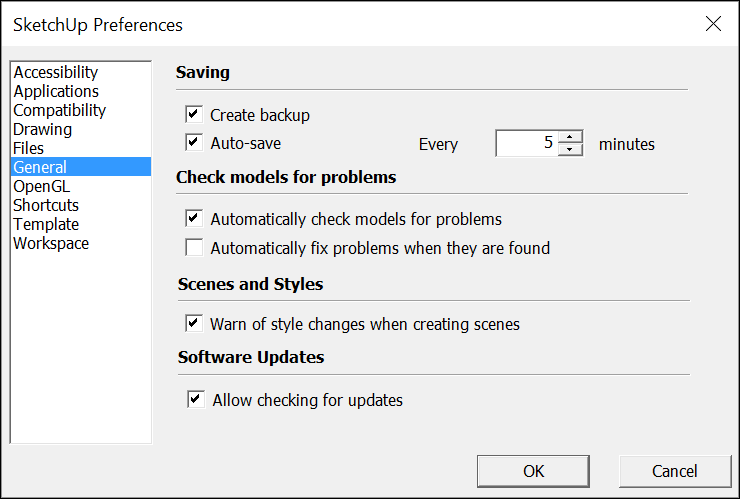The width and height of the screenshot is (740, 499).
Task: Confirm changes with the OK button
Action: [533, 471]
